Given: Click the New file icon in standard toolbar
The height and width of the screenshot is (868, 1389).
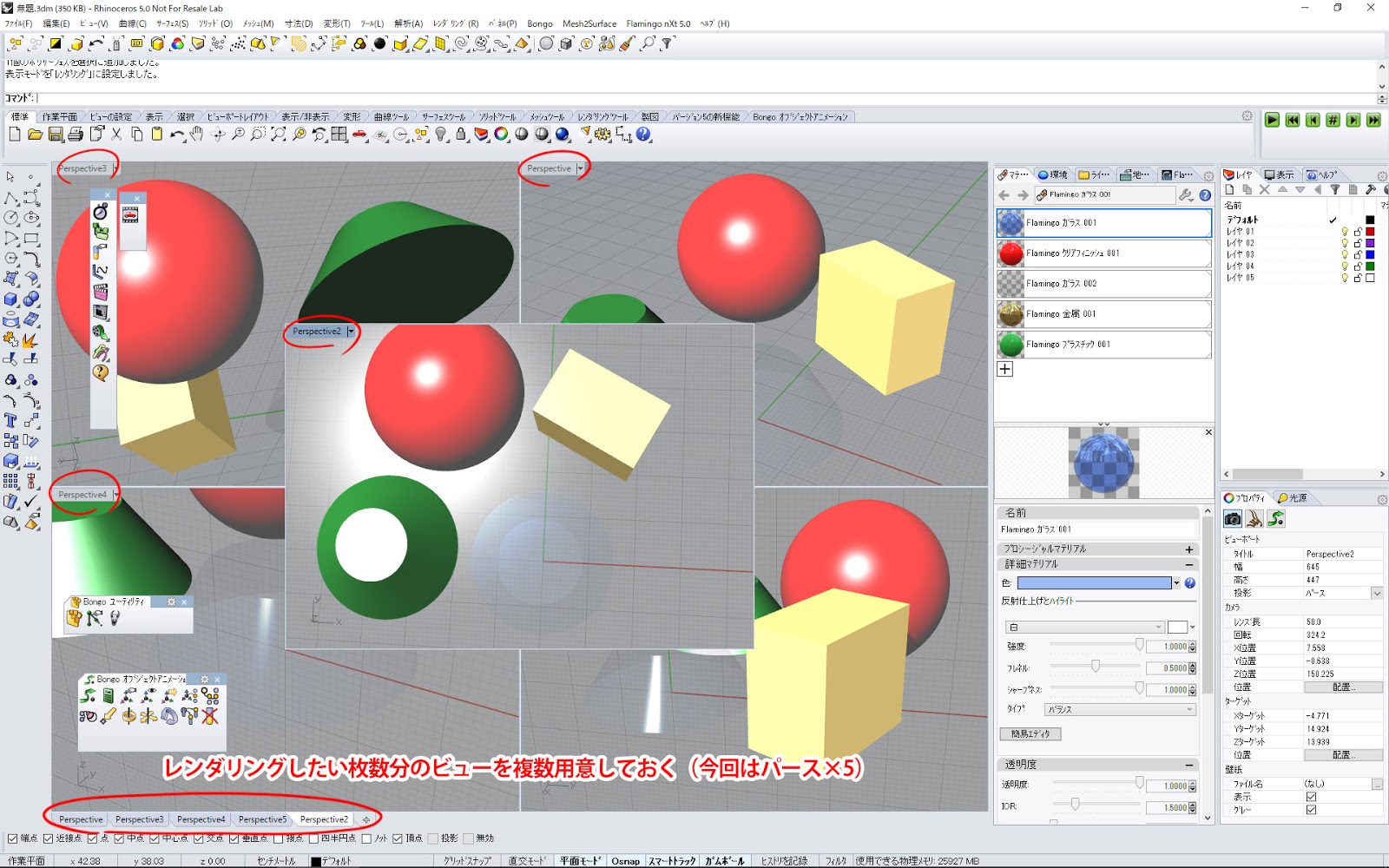Looking at the screenshot, I should pos(15,135).
